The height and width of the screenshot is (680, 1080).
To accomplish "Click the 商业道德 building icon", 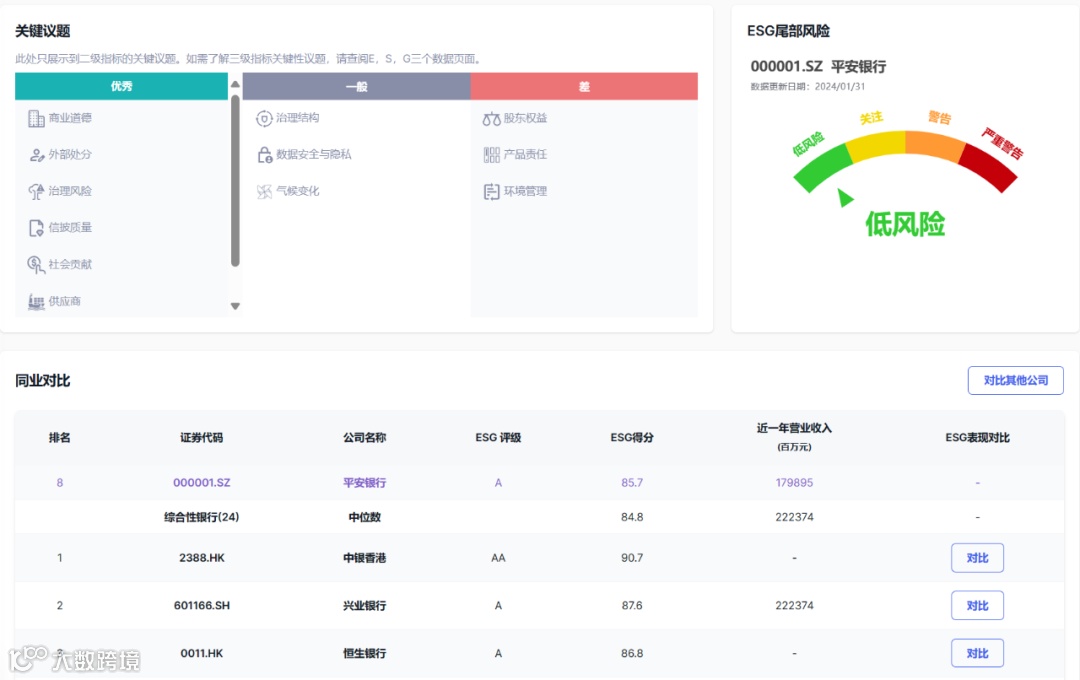I will [x=36, y=119].
